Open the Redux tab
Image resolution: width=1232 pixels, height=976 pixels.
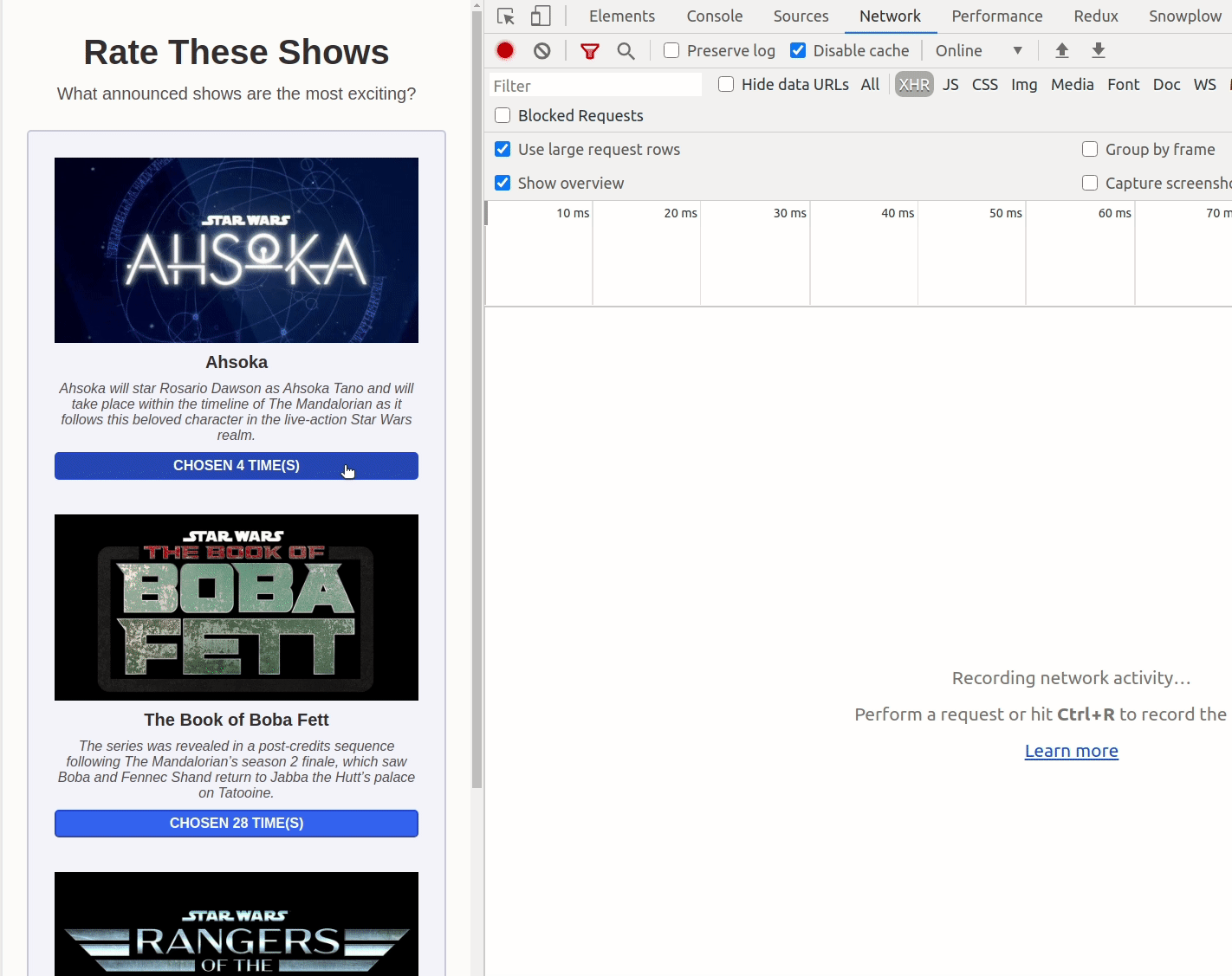click(1096, 16)
